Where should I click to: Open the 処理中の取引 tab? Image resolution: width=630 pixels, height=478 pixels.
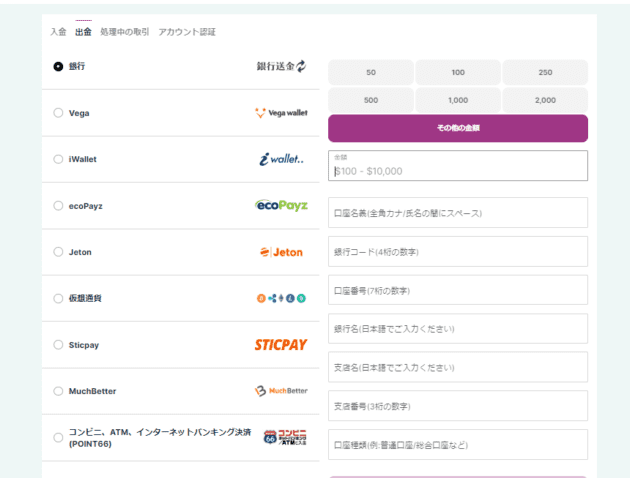coord(125,32)
